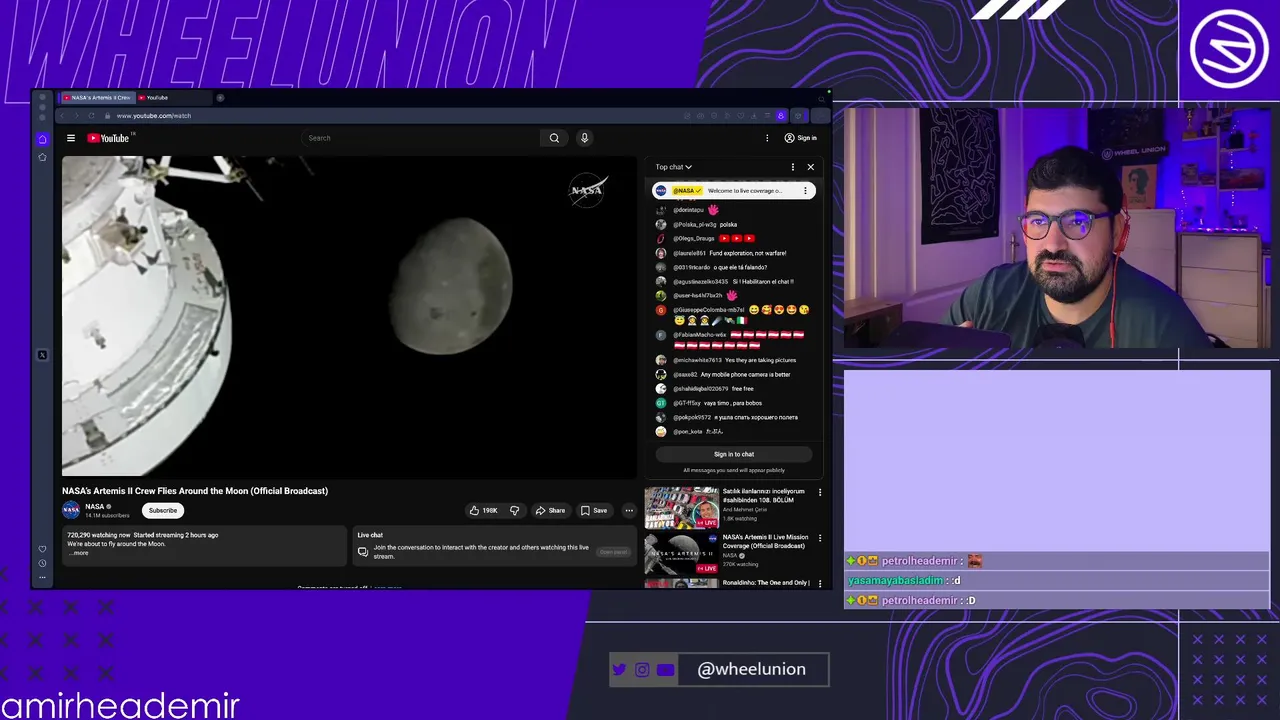Open YouTube settings three-dot menu beside Sign in
Screen dimensions: 1280x720
(x=767, y=138)
